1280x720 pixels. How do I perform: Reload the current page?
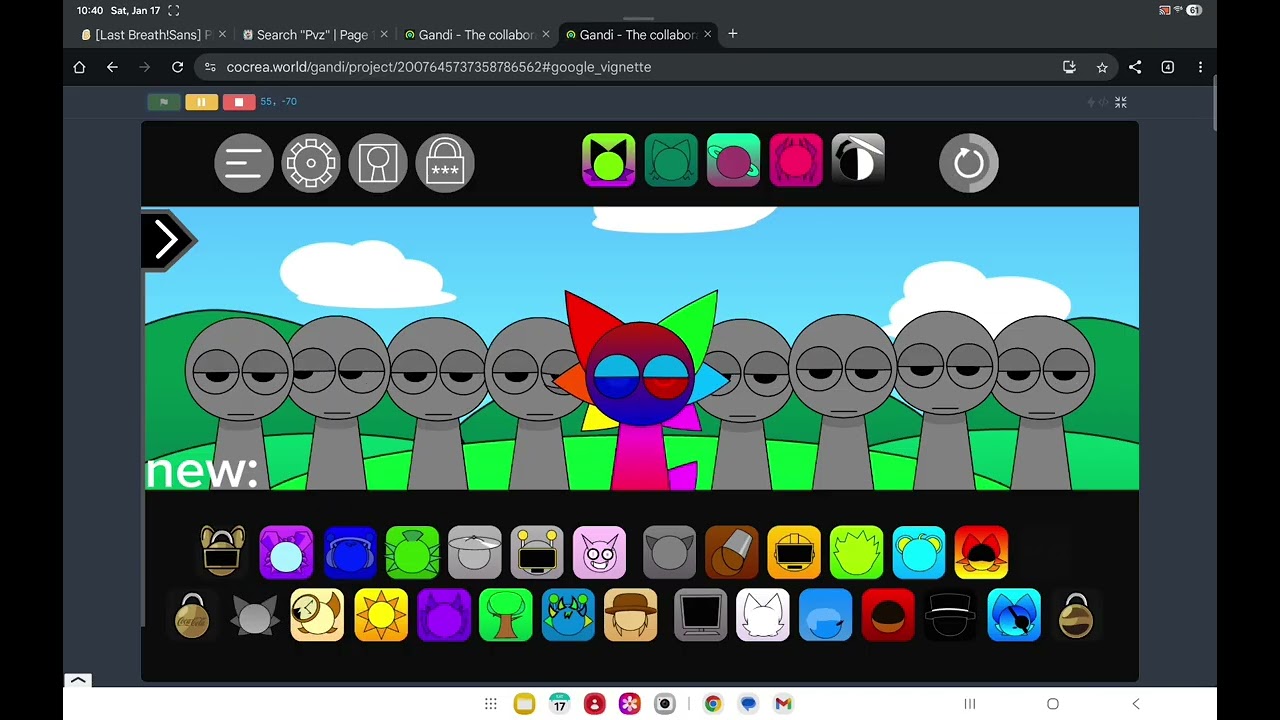tap(177, 67)
